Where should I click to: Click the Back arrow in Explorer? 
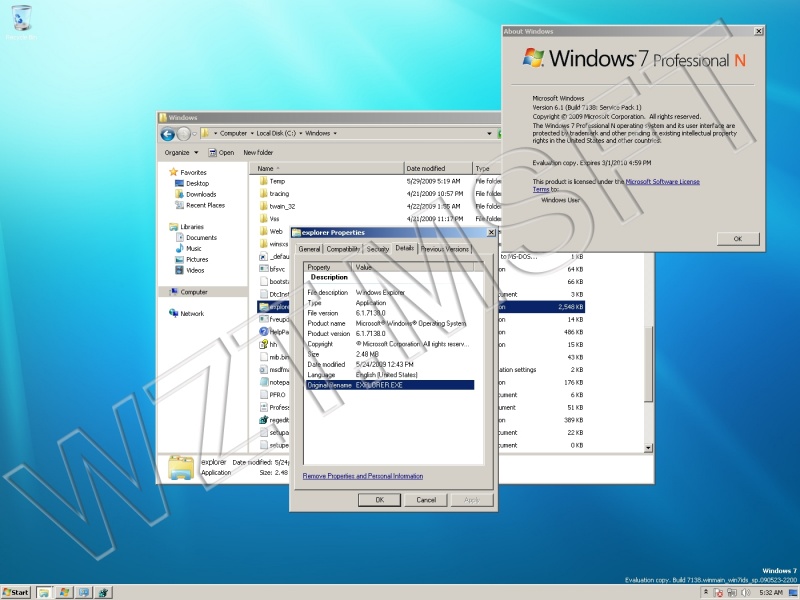pos(167,134)
